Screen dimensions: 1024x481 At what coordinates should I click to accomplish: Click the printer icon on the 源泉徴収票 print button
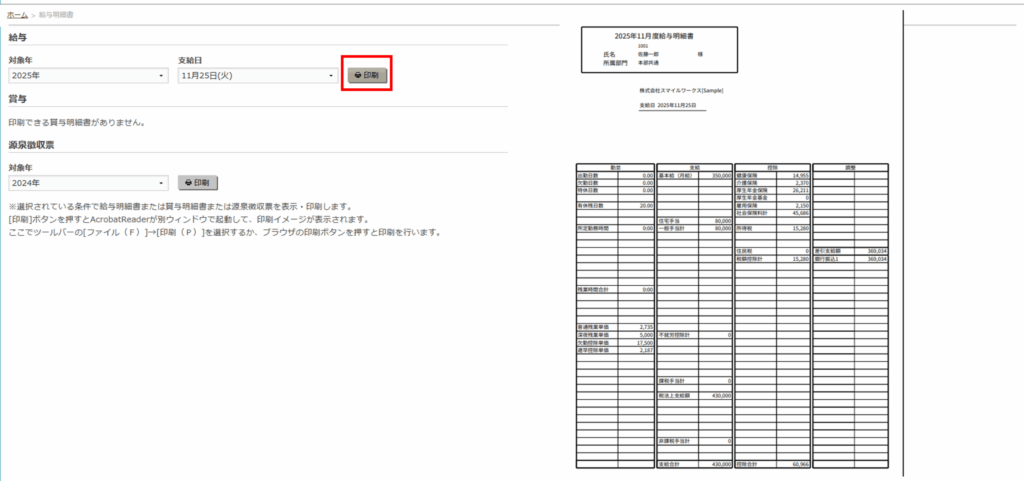[x=188, y=183]
